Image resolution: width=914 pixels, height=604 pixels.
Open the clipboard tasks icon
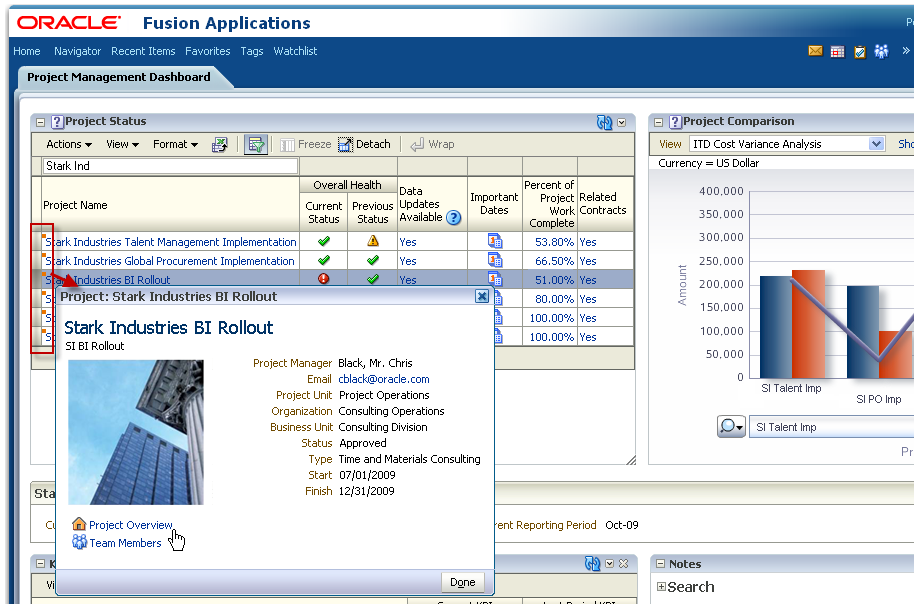coord(859,51)
